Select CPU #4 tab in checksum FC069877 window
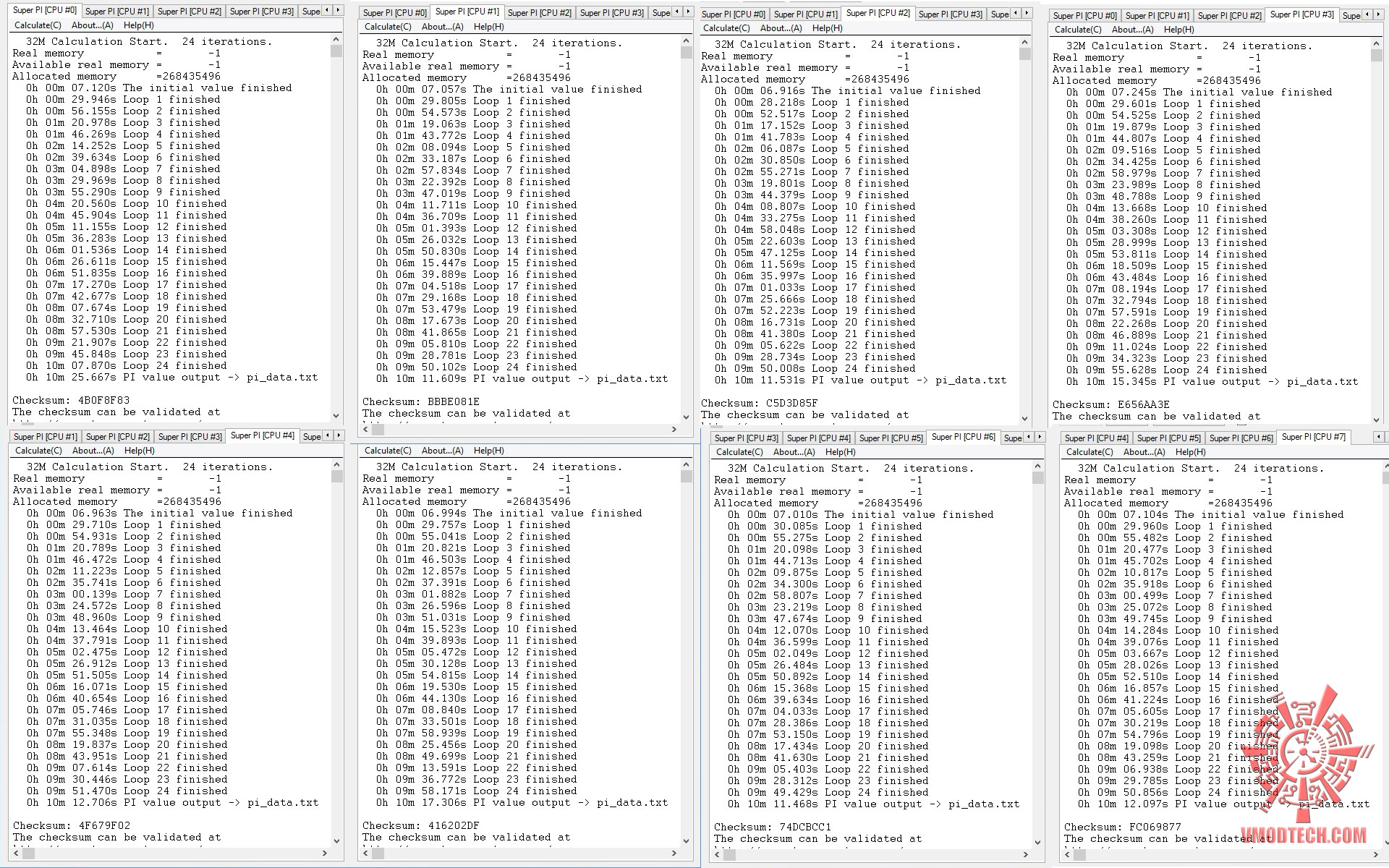The image size is (1389, 868). 1096,438
